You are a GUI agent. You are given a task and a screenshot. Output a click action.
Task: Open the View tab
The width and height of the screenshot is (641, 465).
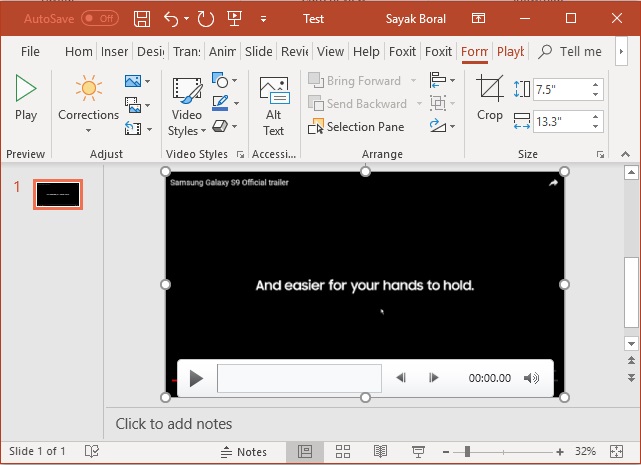tap(330, 52)
